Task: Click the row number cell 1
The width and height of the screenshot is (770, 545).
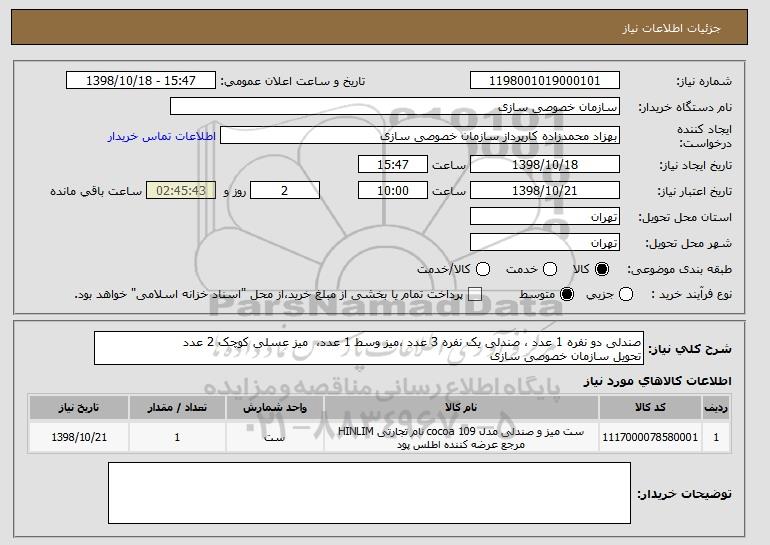Action: (x=716, y=437)
